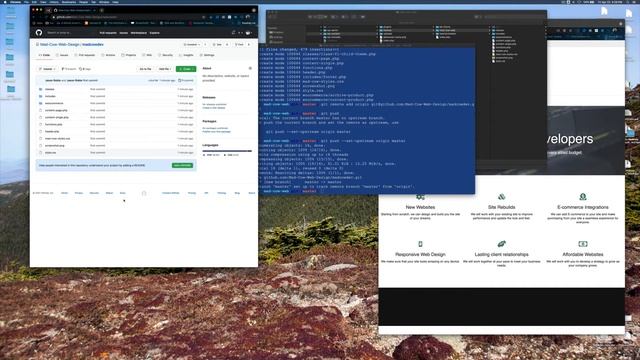Open Pull requests in GitHub top navigation

(108, 33)
